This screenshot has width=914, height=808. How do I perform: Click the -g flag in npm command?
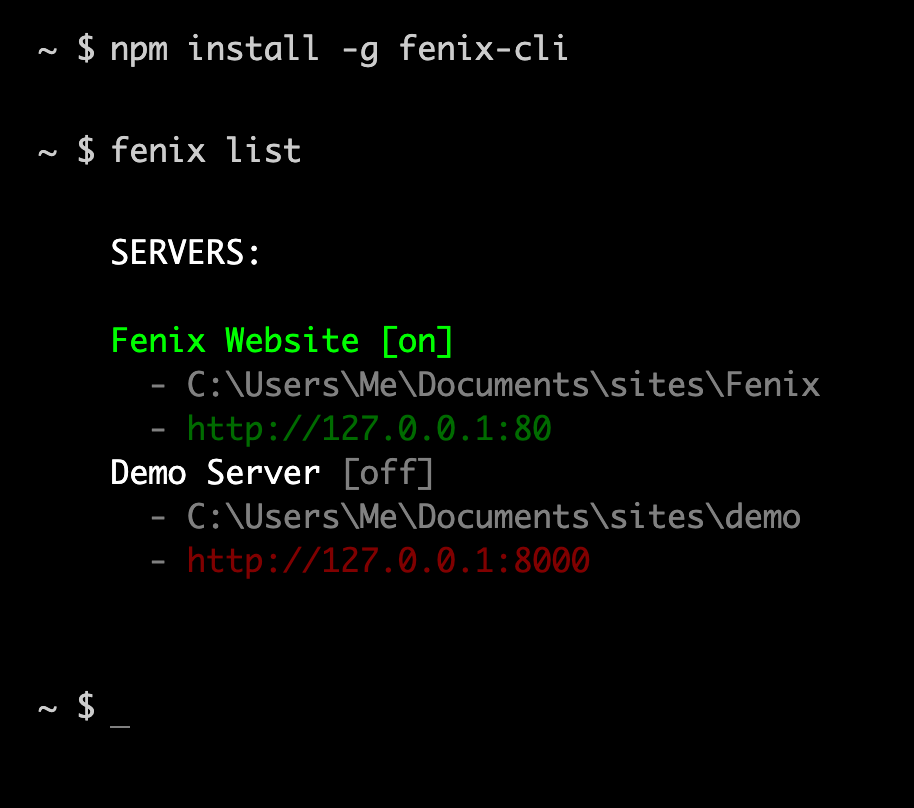[x=360, y=51]
